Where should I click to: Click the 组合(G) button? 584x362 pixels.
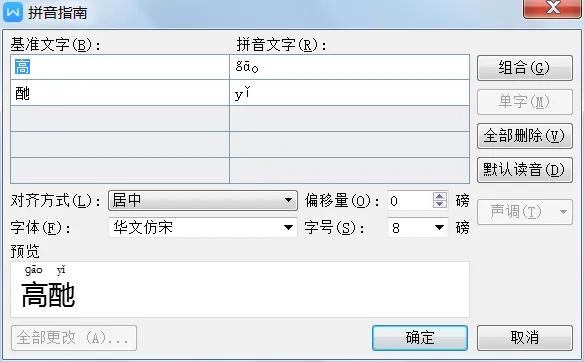[x=524, y=68]
